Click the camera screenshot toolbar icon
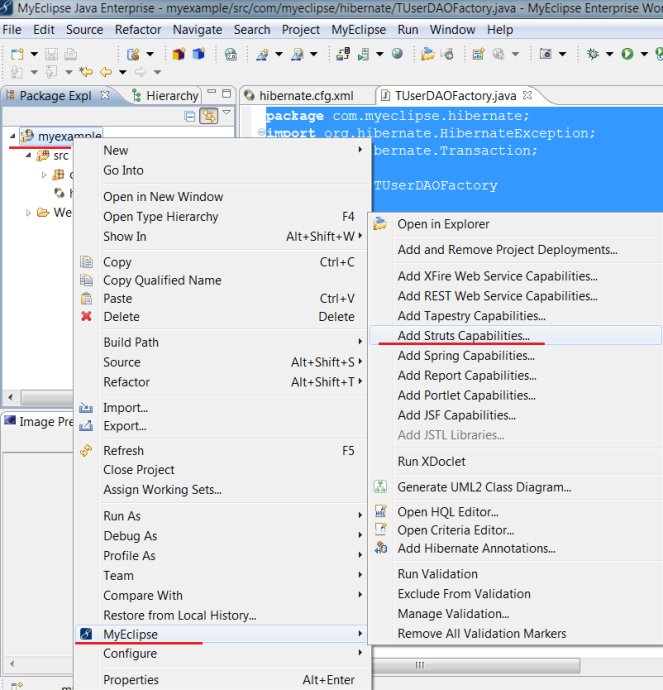663x690 pixels. point(545,54)
